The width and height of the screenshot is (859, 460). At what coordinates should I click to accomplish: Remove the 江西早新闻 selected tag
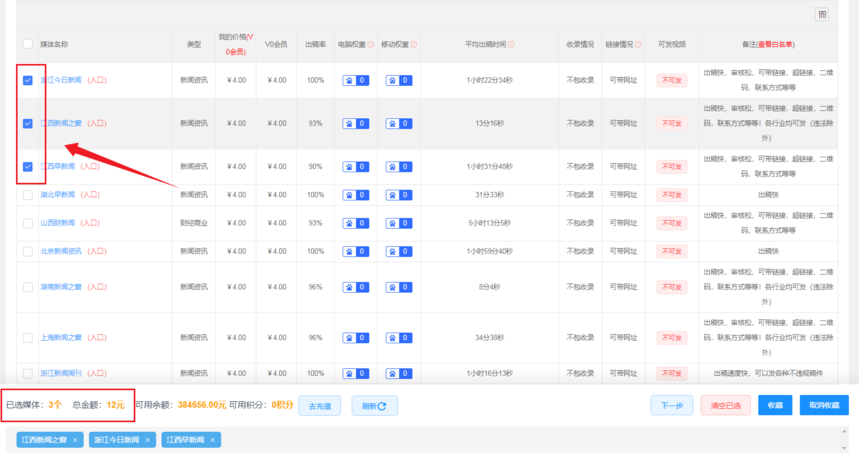tap(213, 440)
